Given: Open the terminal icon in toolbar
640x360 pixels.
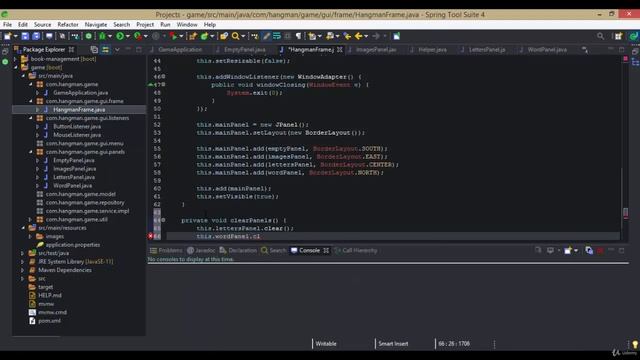Looking at the screenshot, I should [x=49, y=36].
